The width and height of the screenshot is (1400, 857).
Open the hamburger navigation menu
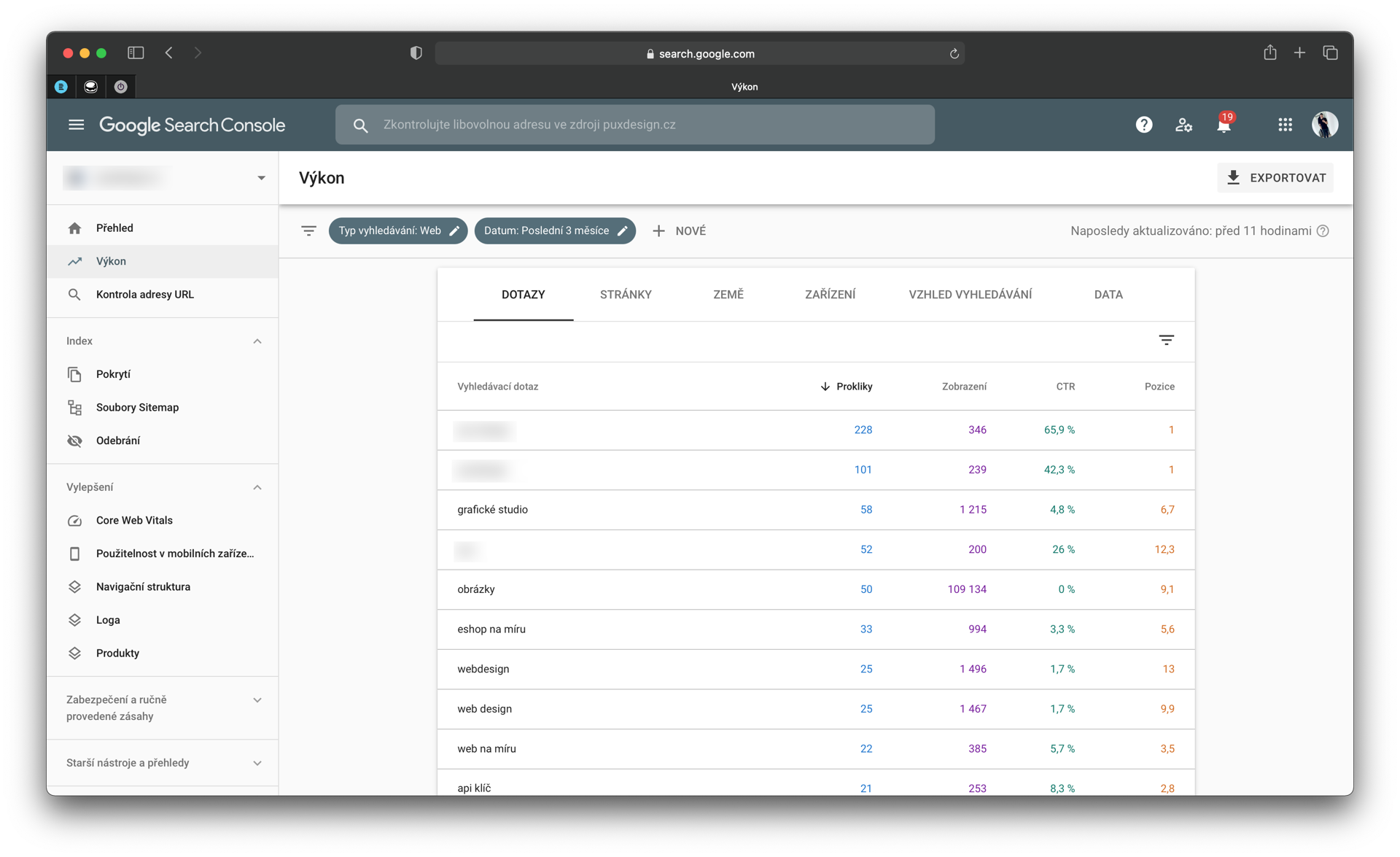(76, 125)
